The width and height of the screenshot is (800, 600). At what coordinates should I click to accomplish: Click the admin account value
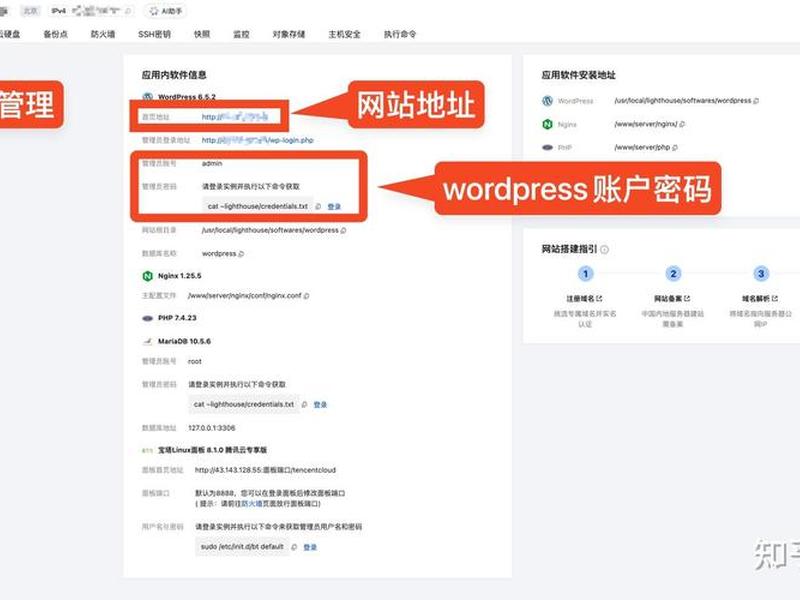[212, 163]
